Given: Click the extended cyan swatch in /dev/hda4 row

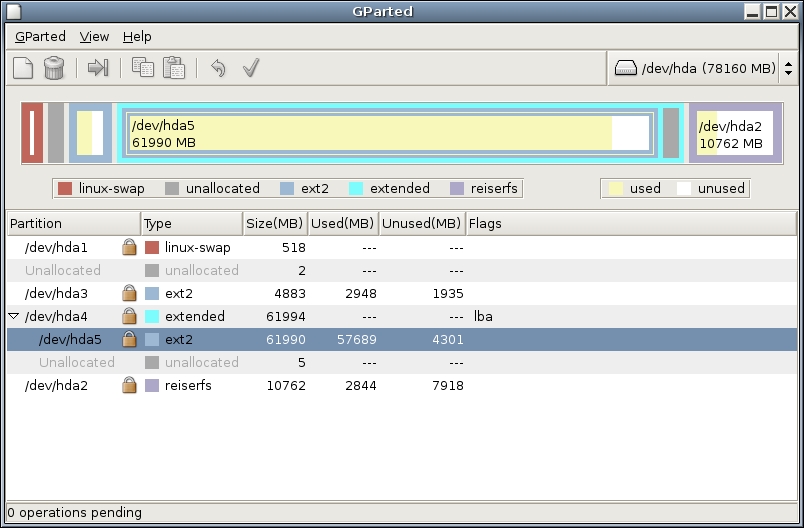Looking at the screenshot, I should click(x=152, y=317).
